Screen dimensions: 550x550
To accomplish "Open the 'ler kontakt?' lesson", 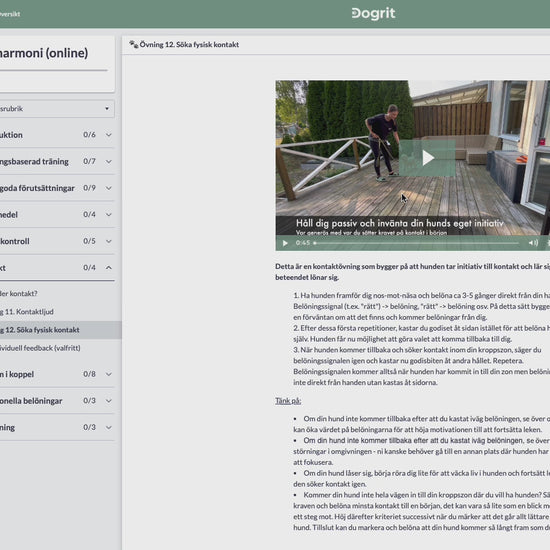I will click(x=19, y=294).
